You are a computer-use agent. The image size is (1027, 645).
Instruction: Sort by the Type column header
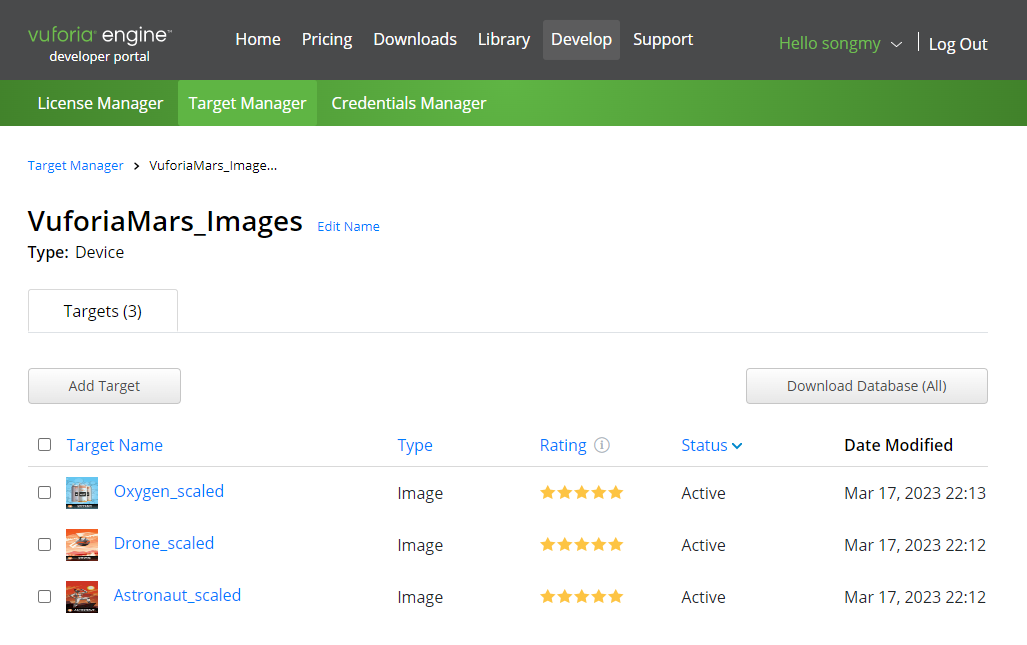tap(415, 445)
